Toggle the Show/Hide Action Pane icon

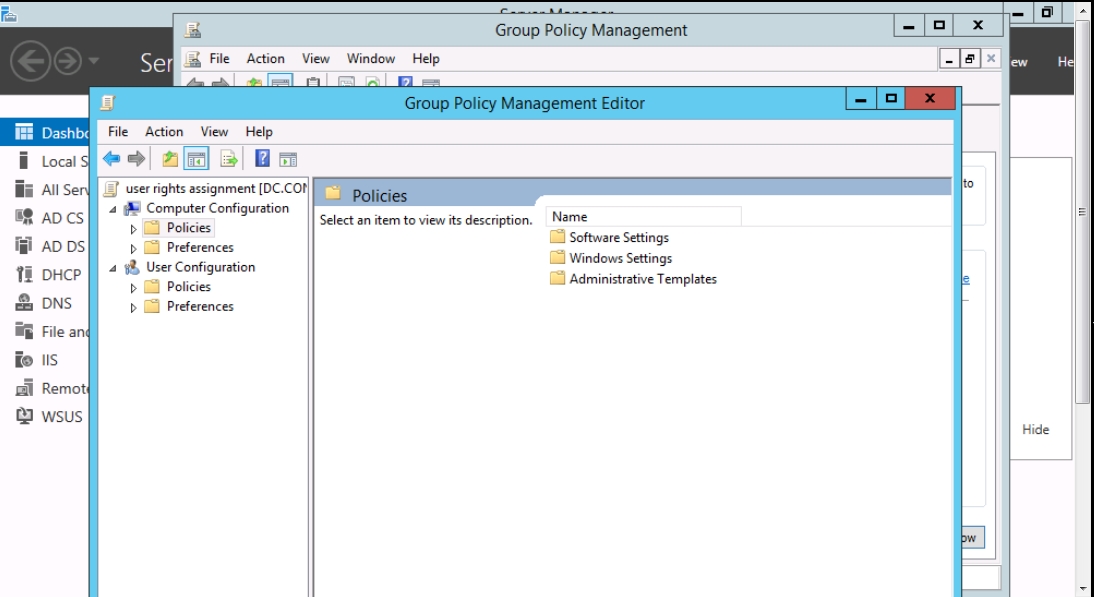click(x=288, y=159)
